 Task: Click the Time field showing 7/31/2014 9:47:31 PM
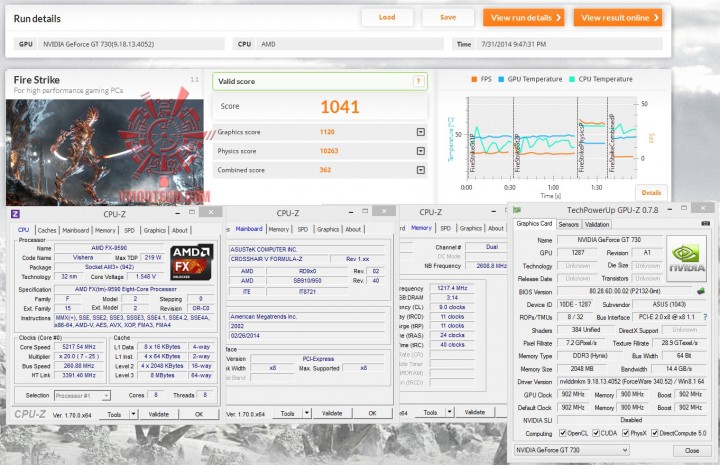569,45
